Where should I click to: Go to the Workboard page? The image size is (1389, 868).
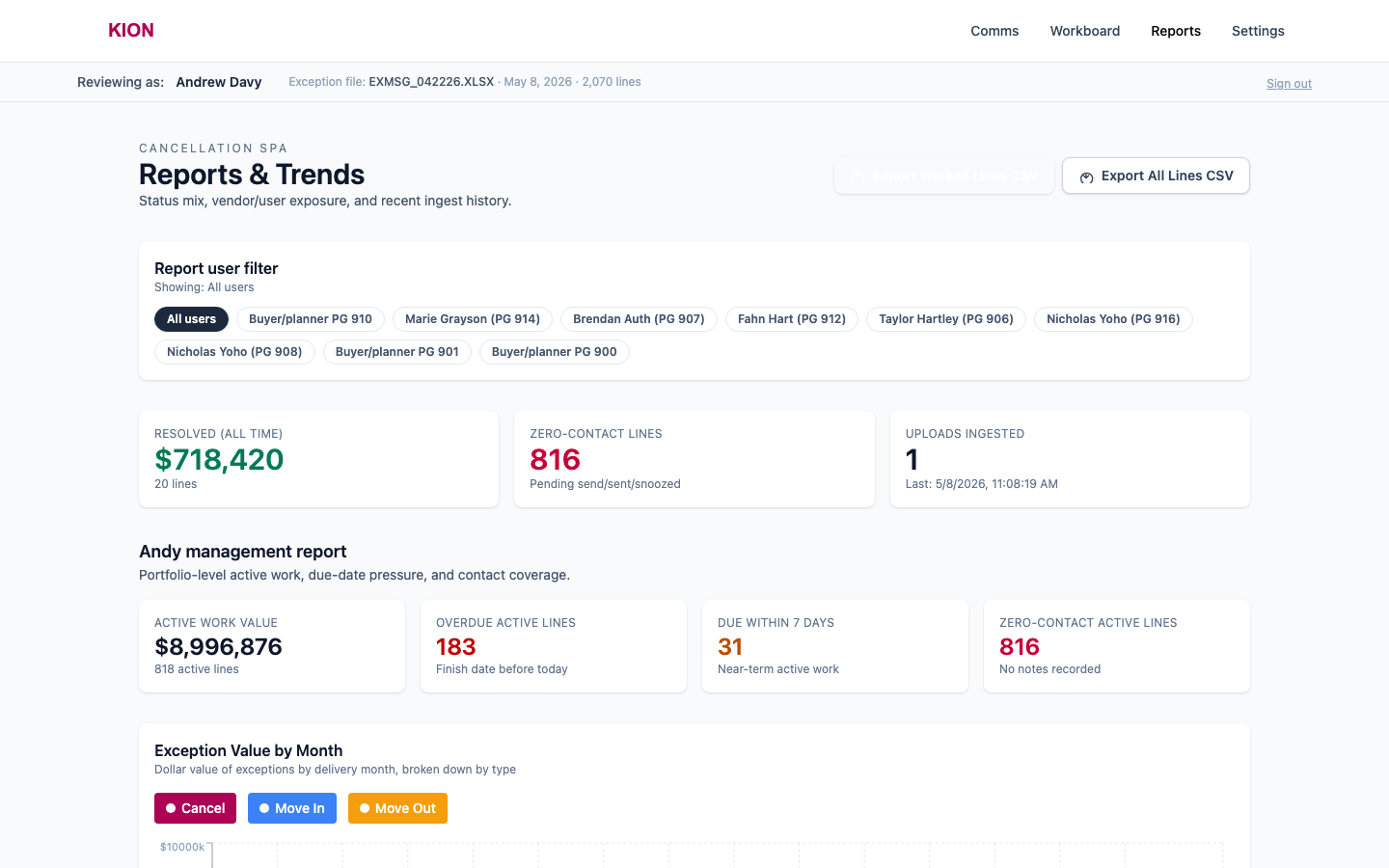tap(1085, 31)
